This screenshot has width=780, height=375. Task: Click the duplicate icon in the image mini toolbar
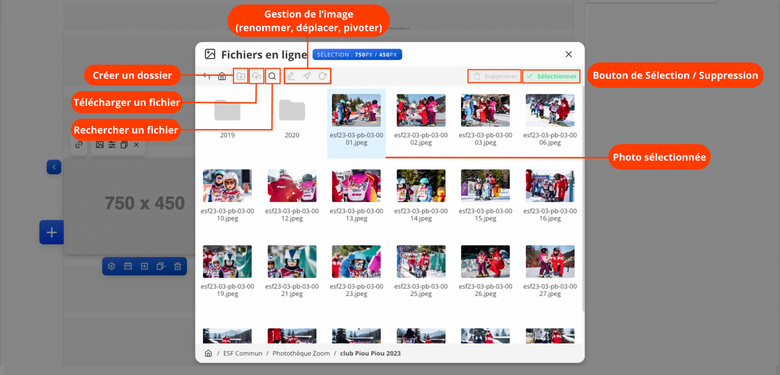pos(124,145)
